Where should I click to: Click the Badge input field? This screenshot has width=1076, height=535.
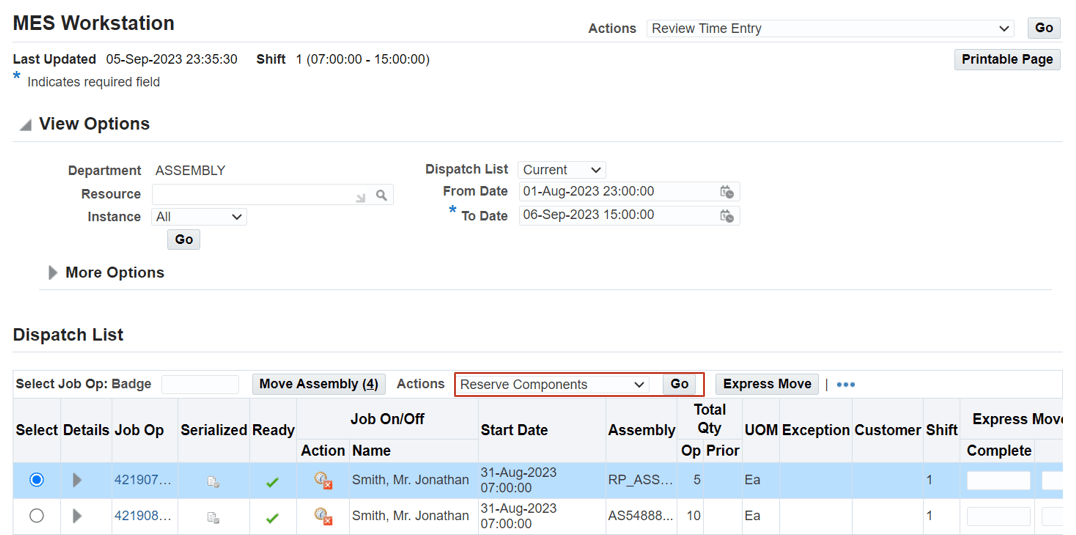200,384
